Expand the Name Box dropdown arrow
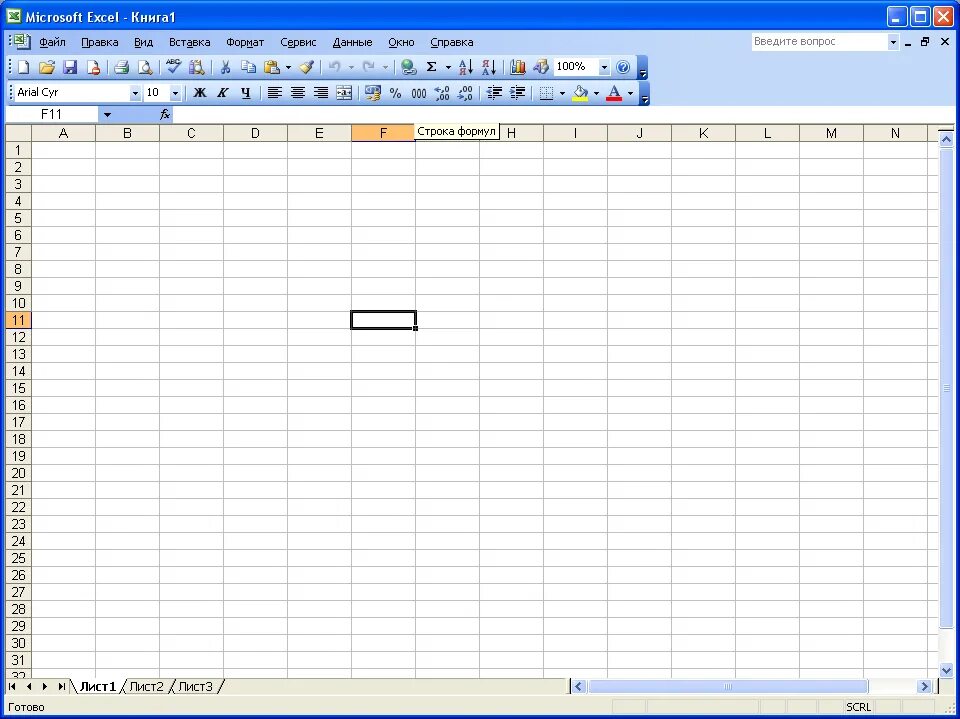 [107, 115]
